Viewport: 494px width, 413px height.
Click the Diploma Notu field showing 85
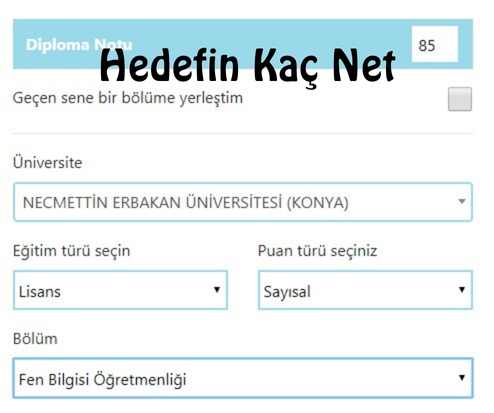(435, 44)
